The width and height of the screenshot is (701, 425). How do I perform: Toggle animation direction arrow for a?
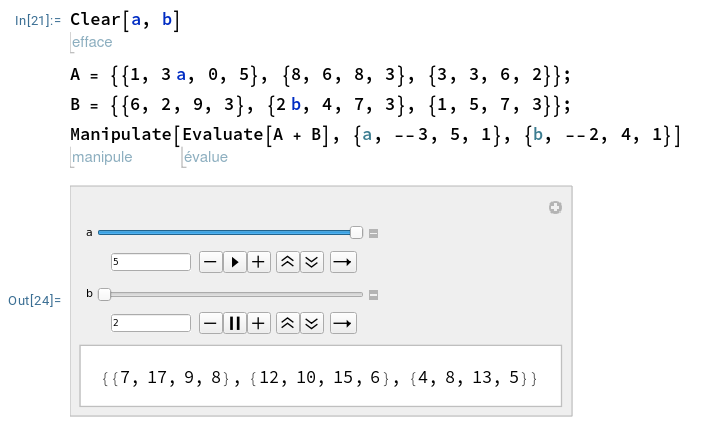[343, 262]
